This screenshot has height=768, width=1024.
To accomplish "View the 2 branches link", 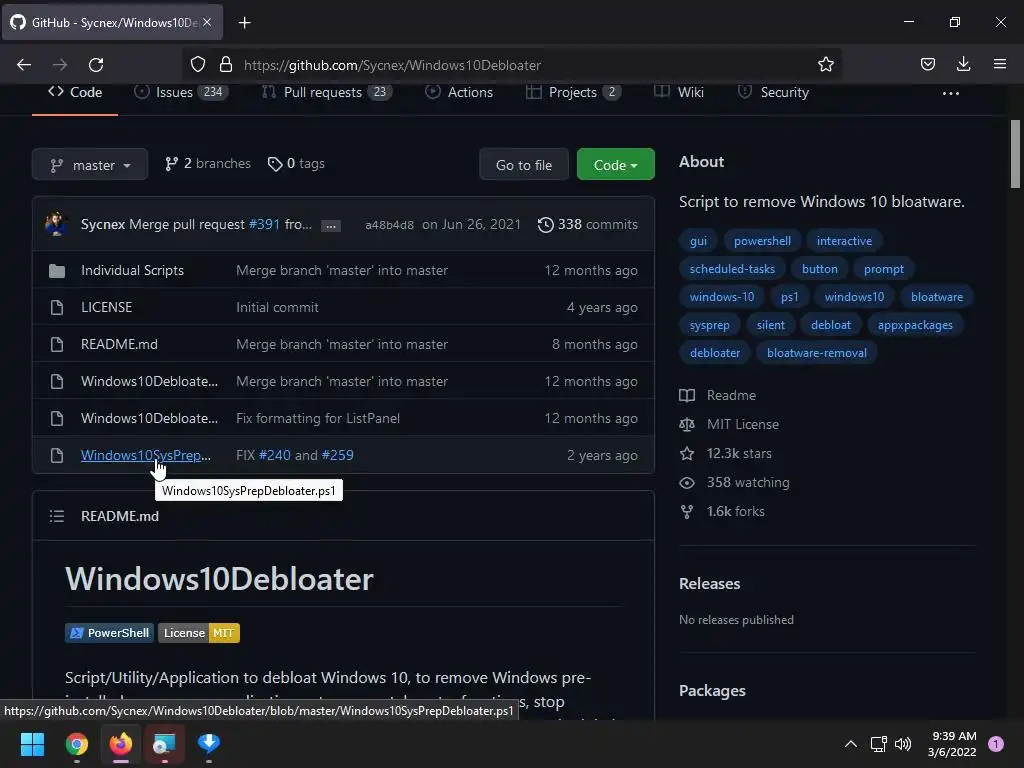I will [208, 164].
